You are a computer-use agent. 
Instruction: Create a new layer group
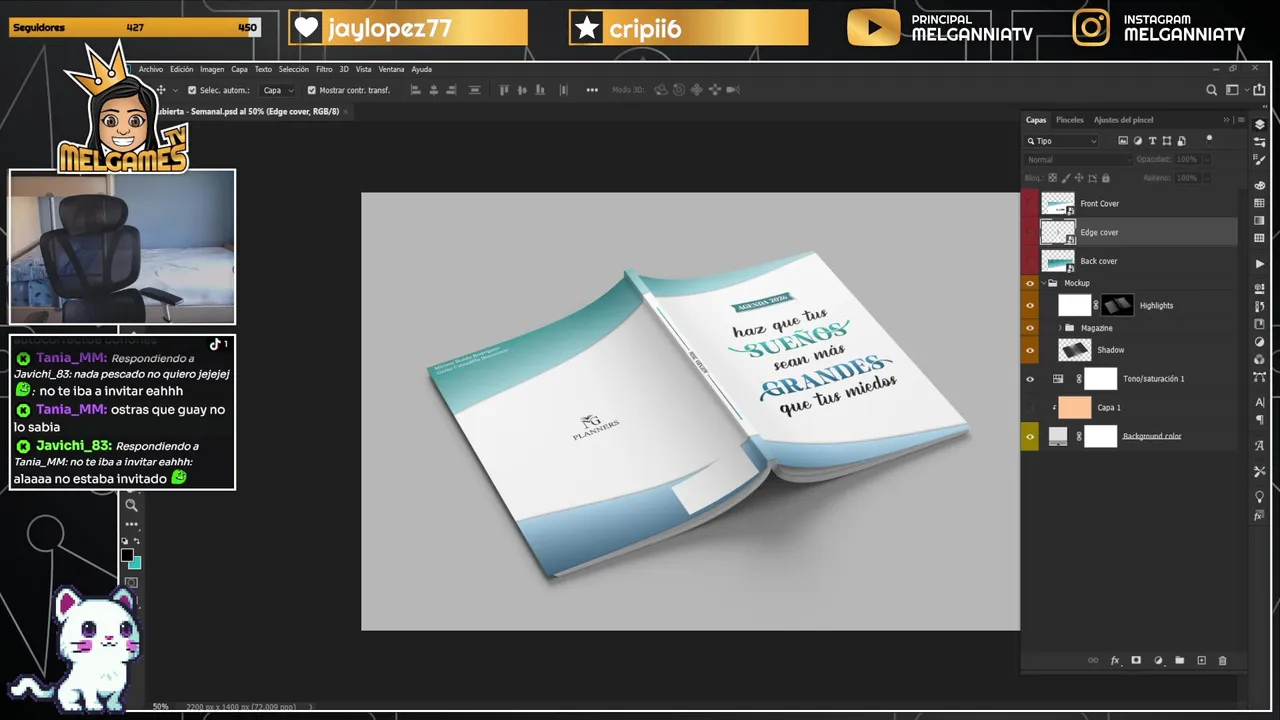(x=1179, y=661)
